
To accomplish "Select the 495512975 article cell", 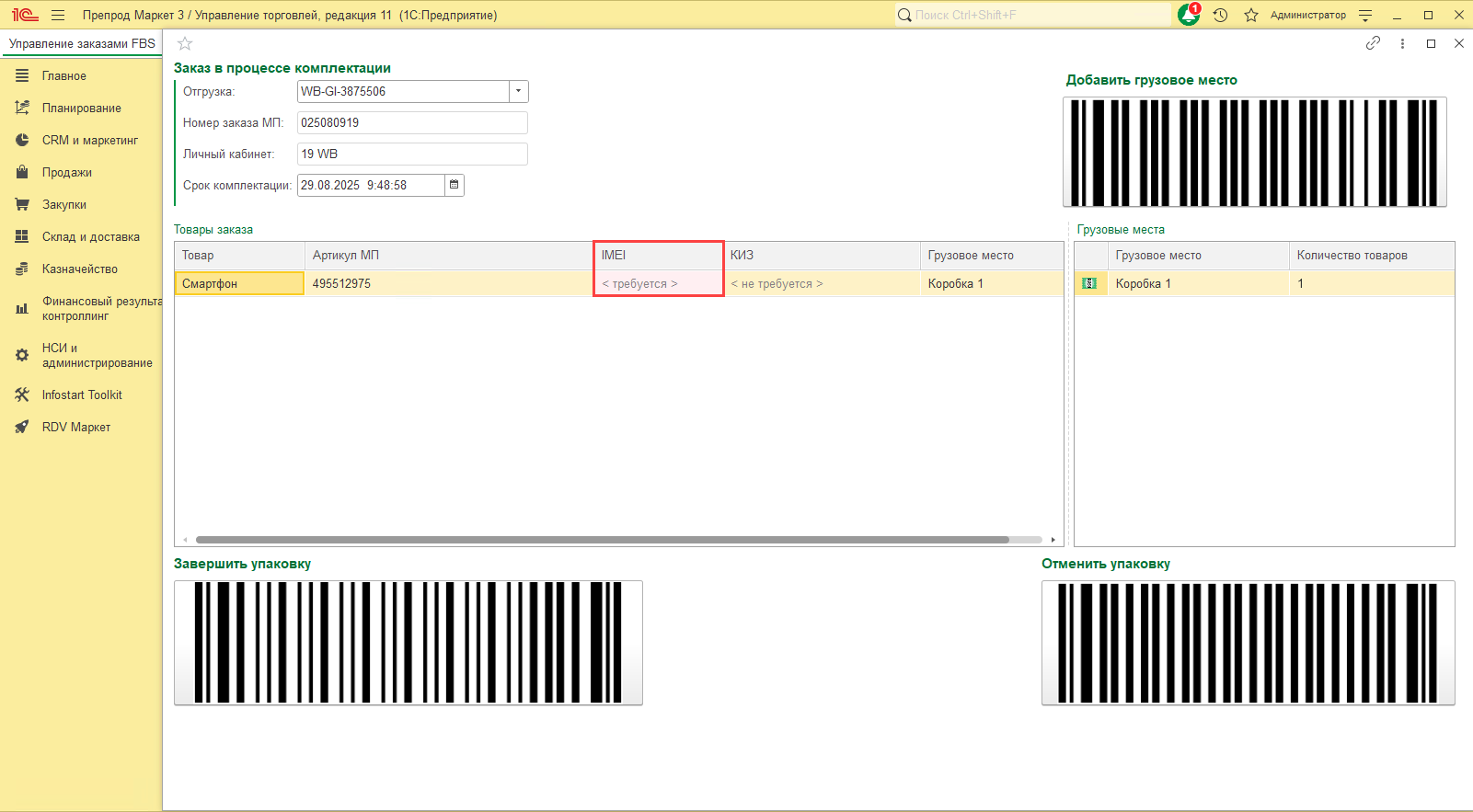I will pyautogui.click(x=449, y=283).
